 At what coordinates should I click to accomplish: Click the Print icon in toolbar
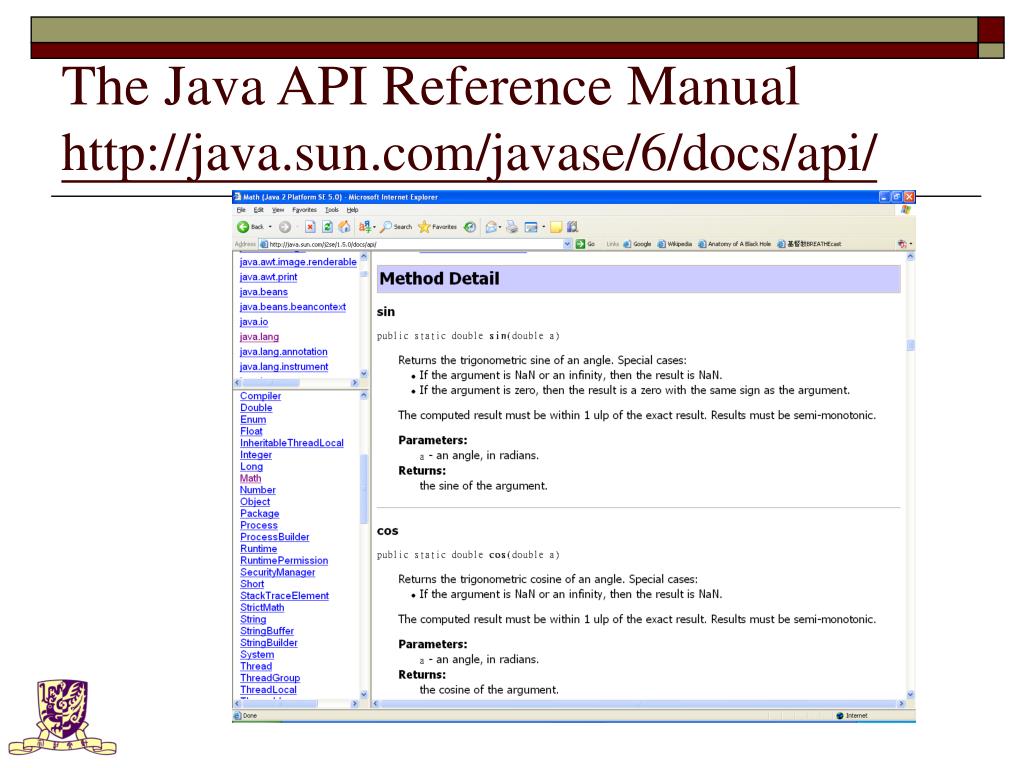click(x=512, y=227)
